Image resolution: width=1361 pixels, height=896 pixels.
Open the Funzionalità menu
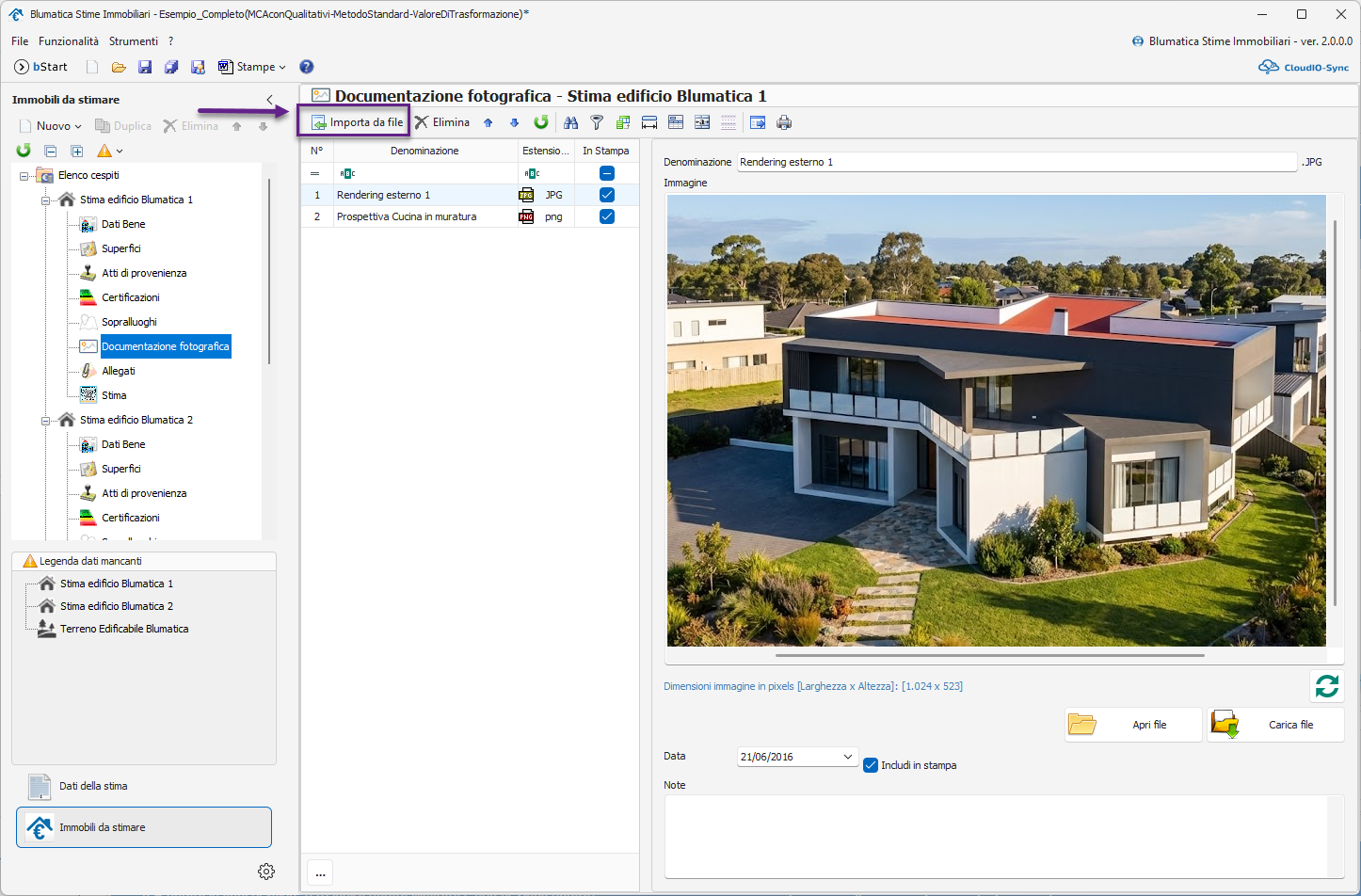[69, 41]
